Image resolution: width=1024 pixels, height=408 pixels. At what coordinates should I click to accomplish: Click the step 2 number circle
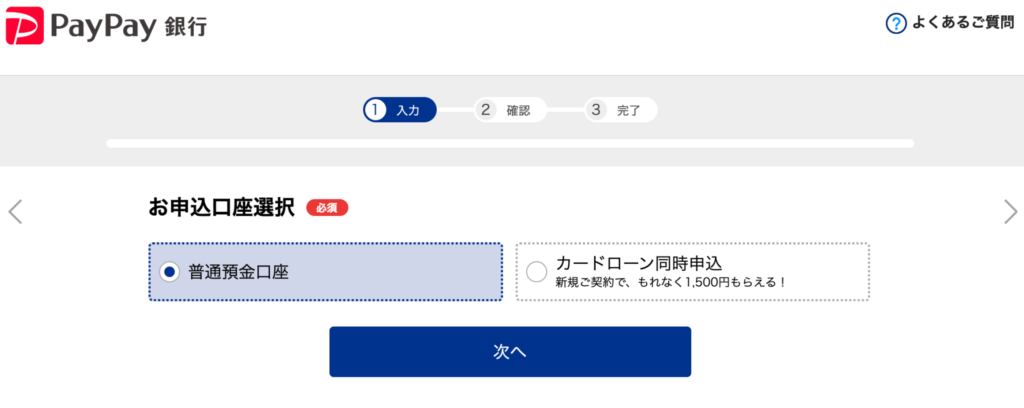pyautogui.click(x=485, y=110)
